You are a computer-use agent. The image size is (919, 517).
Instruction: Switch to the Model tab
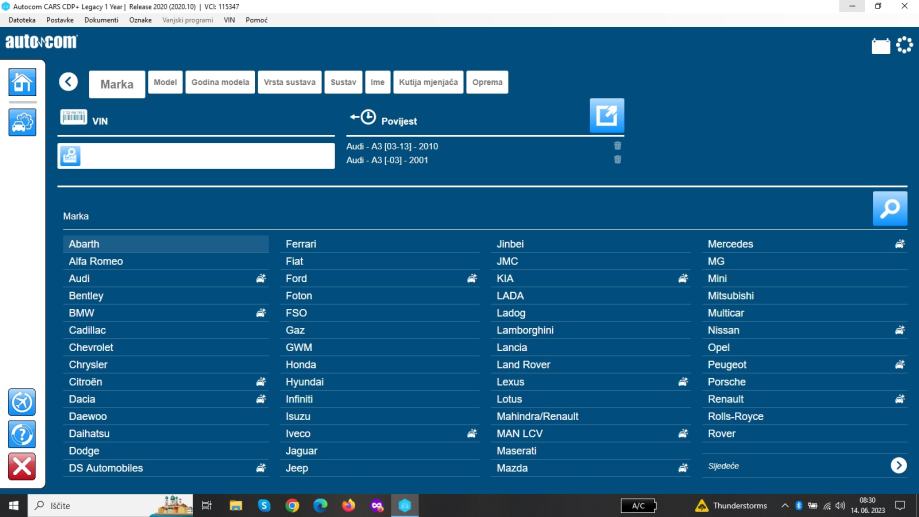tap(165, 82)
